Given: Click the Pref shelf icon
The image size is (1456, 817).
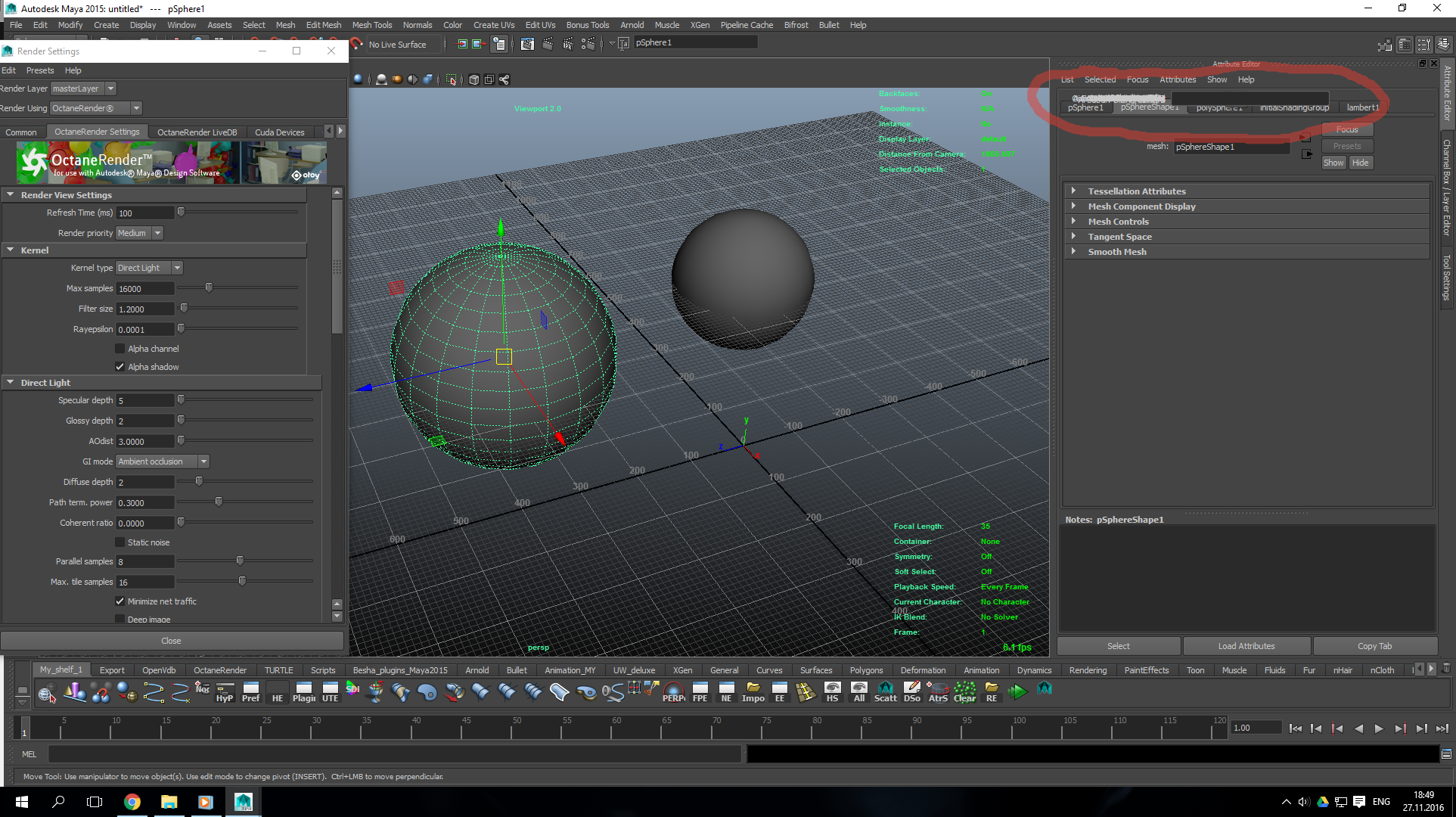Looking at the screenshot, I should coord(250,691).
